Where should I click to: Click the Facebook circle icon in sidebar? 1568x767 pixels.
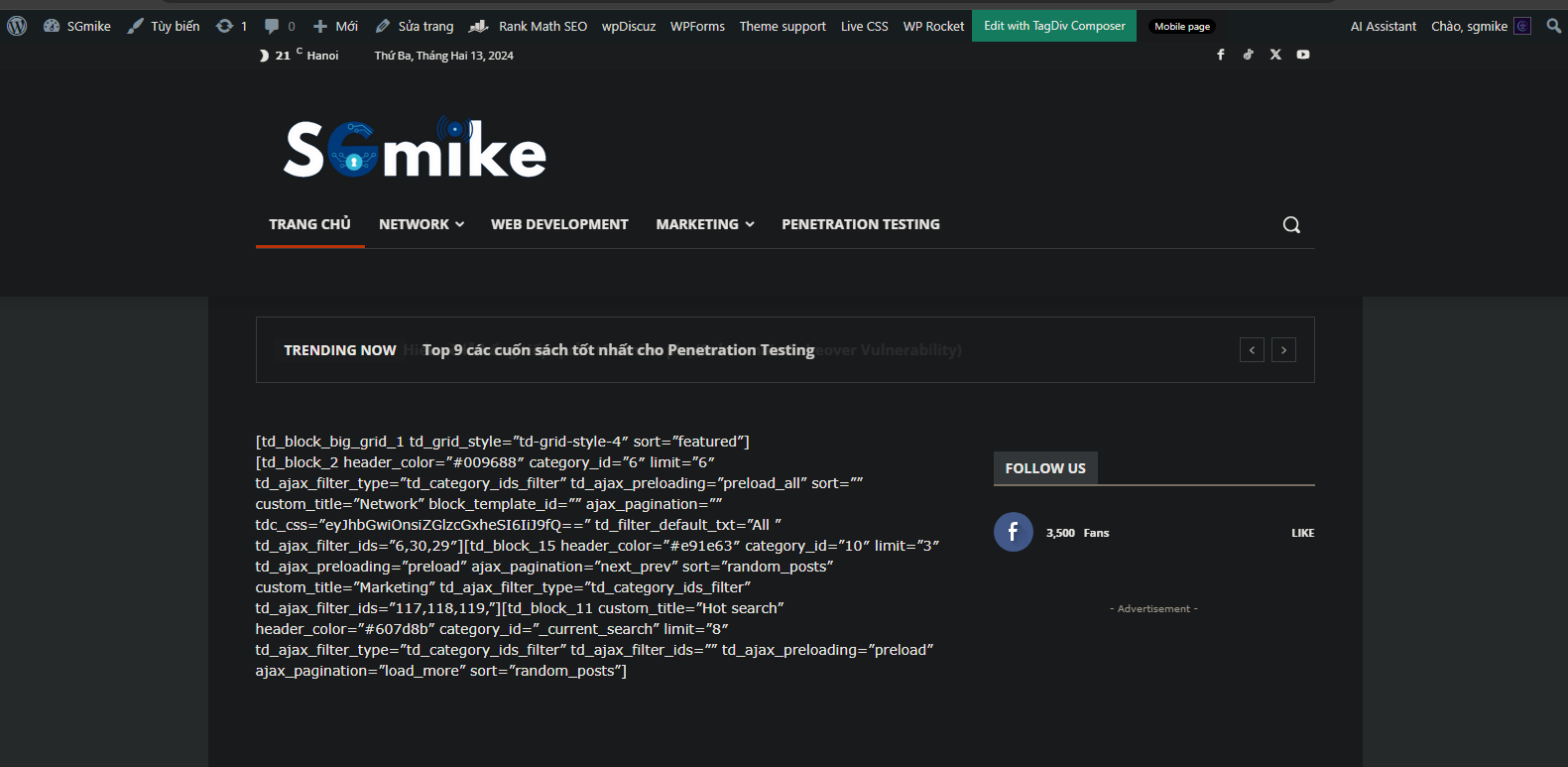(x=1013, y=532)
